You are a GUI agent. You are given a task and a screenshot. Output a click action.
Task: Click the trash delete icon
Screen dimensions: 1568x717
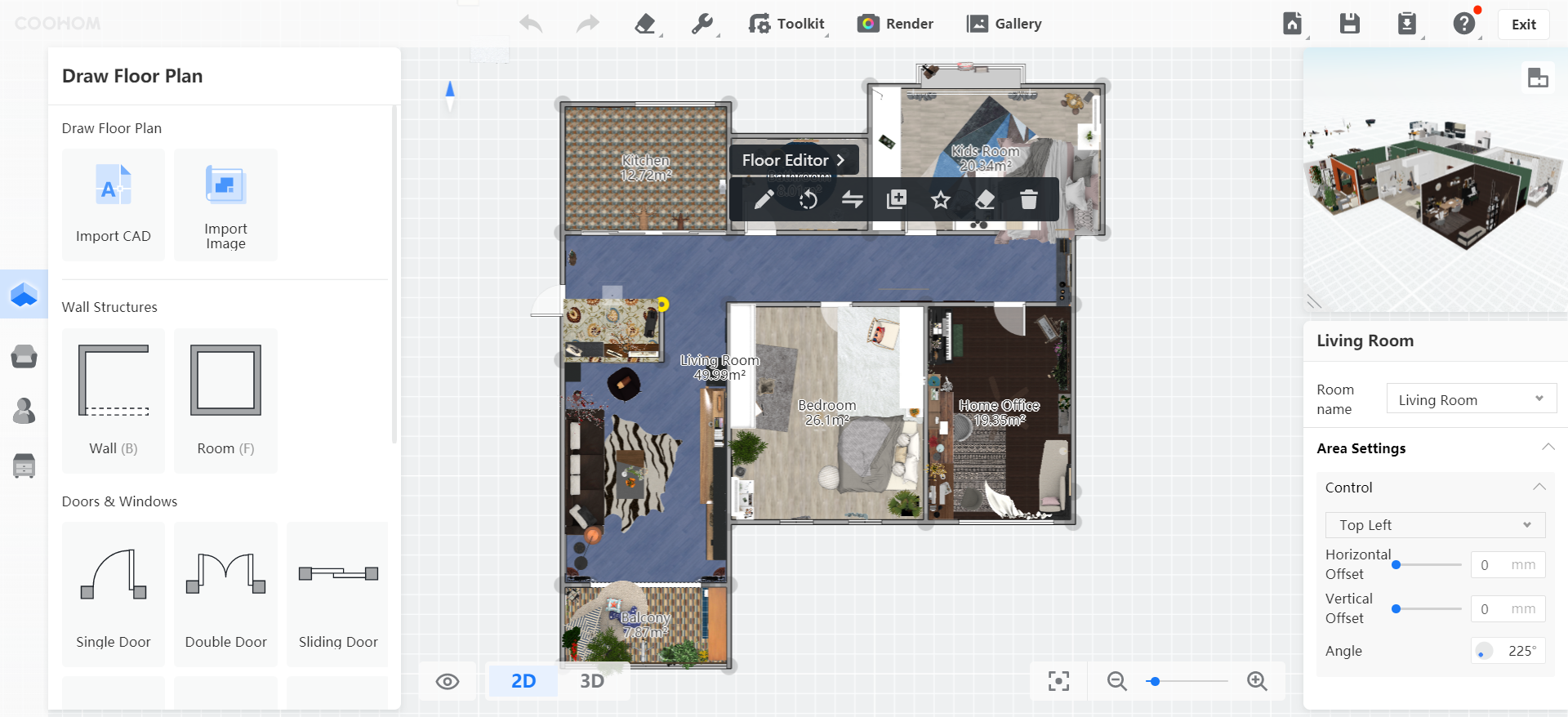click(x=1029, y=199)
